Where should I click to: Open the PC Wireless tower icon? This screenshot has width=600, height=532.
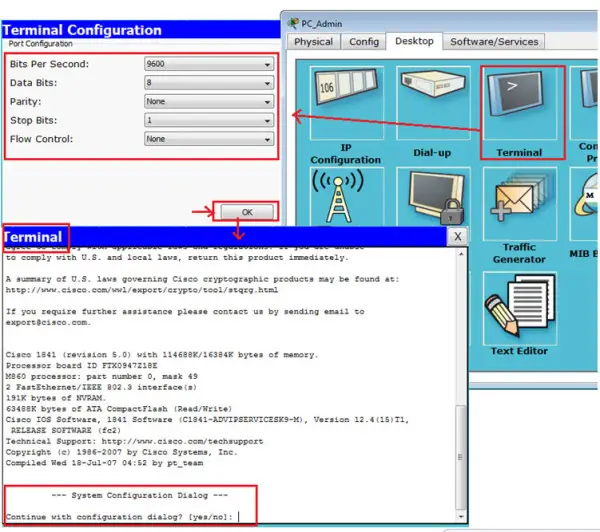pyautogui.click(x=347, y=196)
